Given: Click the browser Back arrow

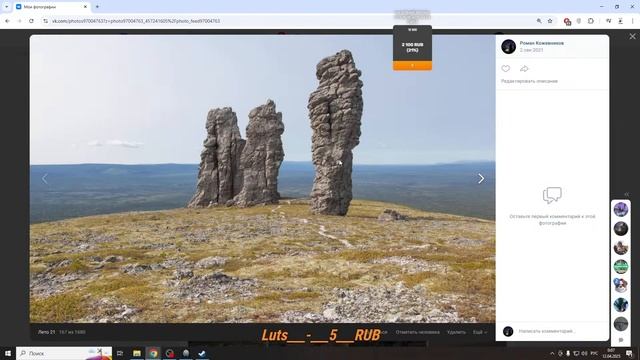Looking at the screenshot, I should click(x=7, y=21).
